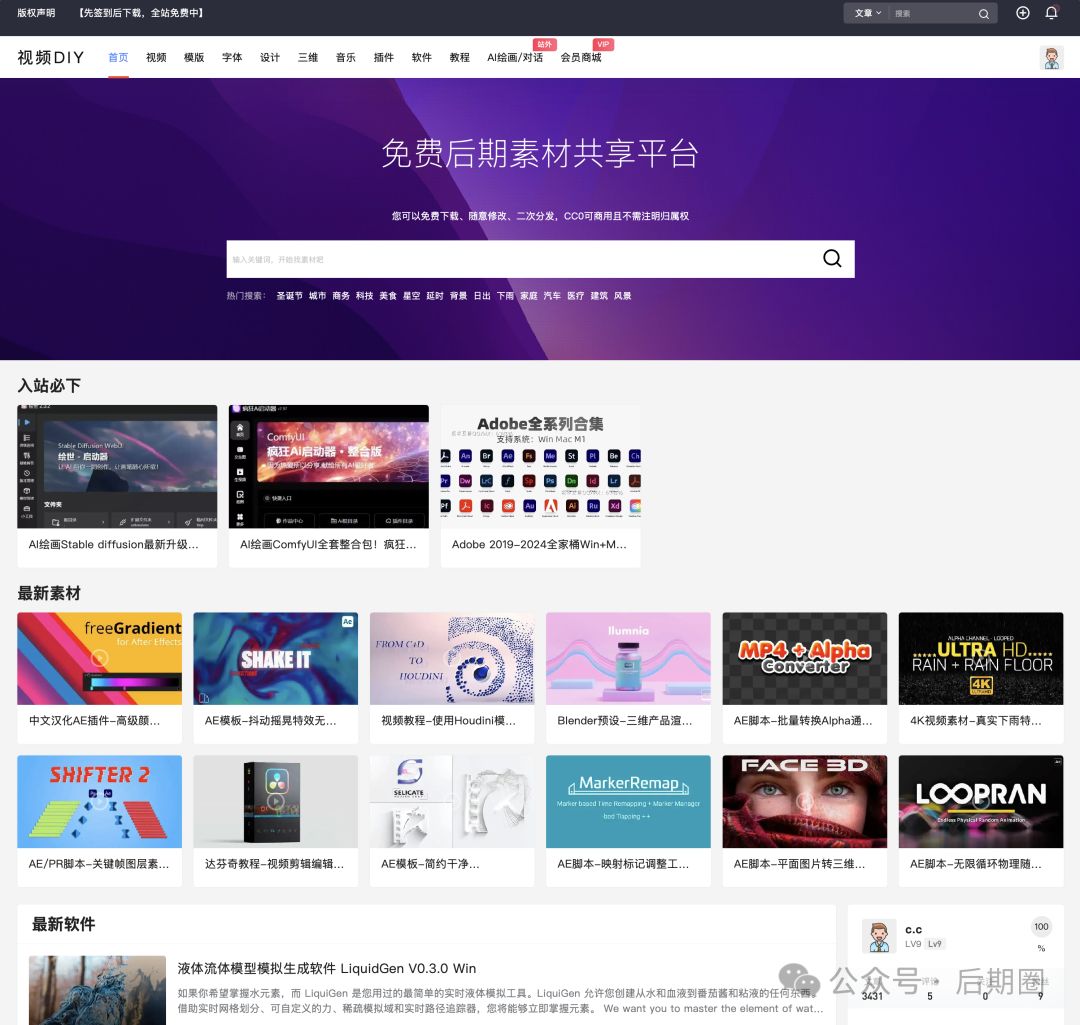
Task: Open the DaVinci tutorial box thumbnail
Action: pyautogui.click(x=276, y=801)
